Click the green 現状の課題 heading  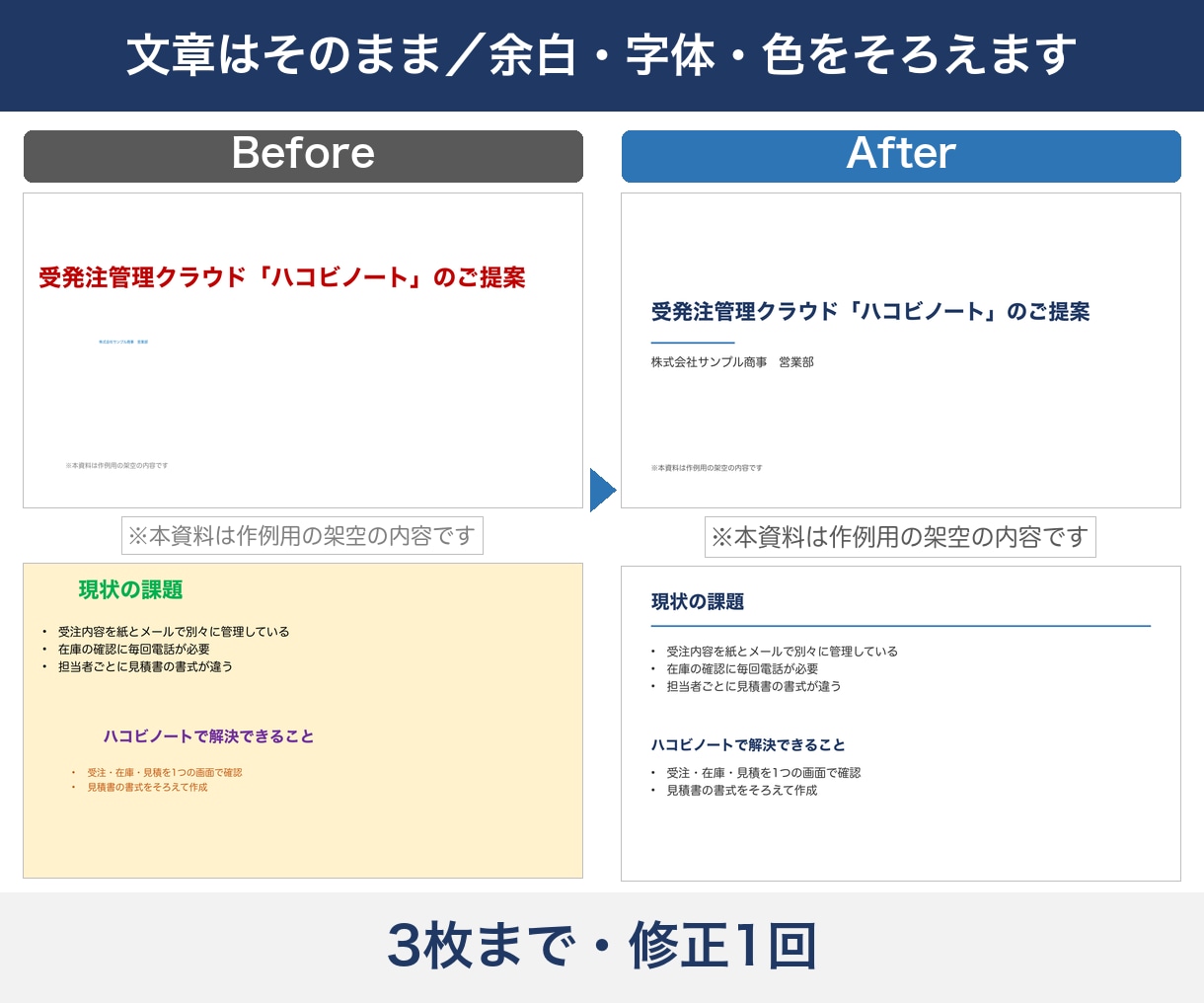[x=131, y=590]
